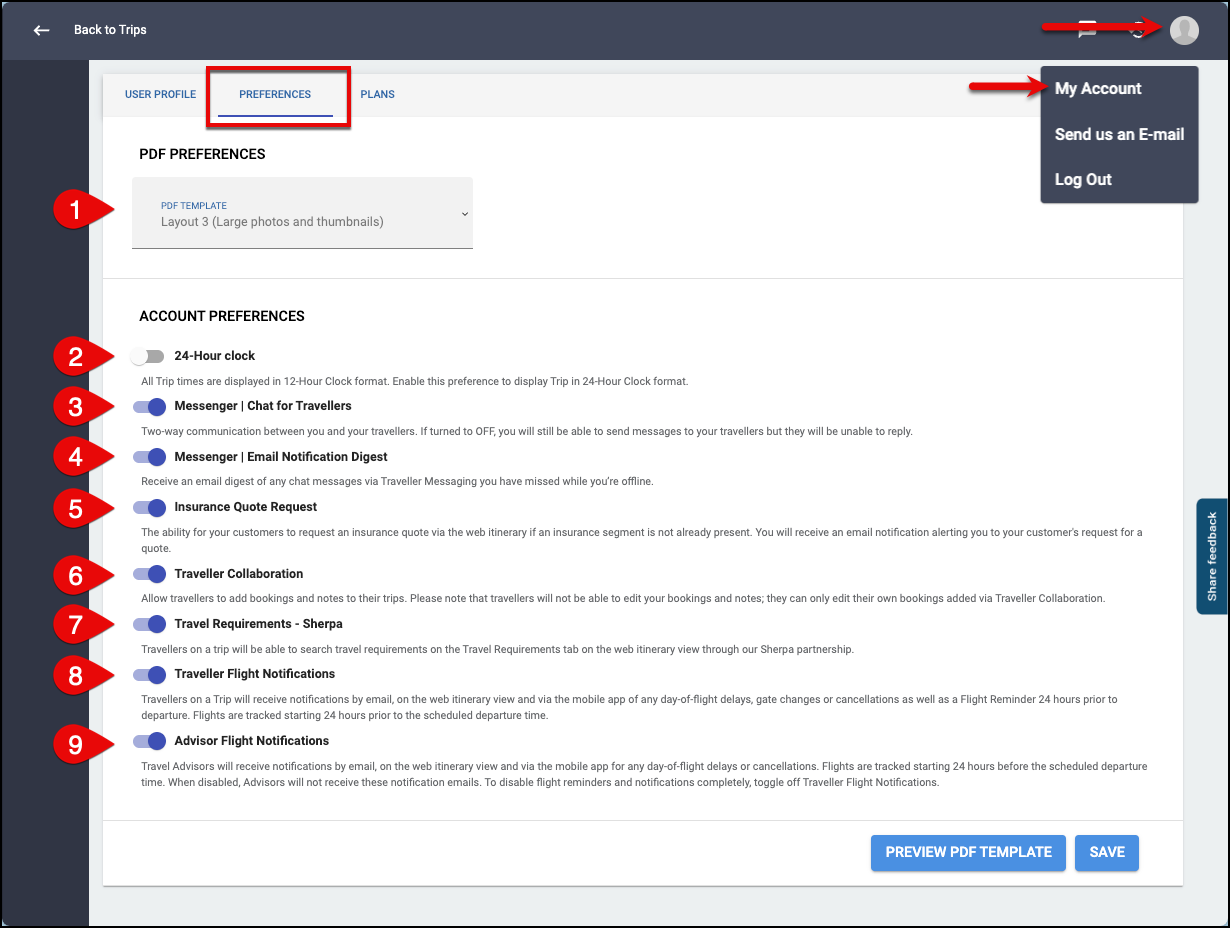Click the Messenger | Chat for Travellers label
The image size is (1230, 928).
263,407
